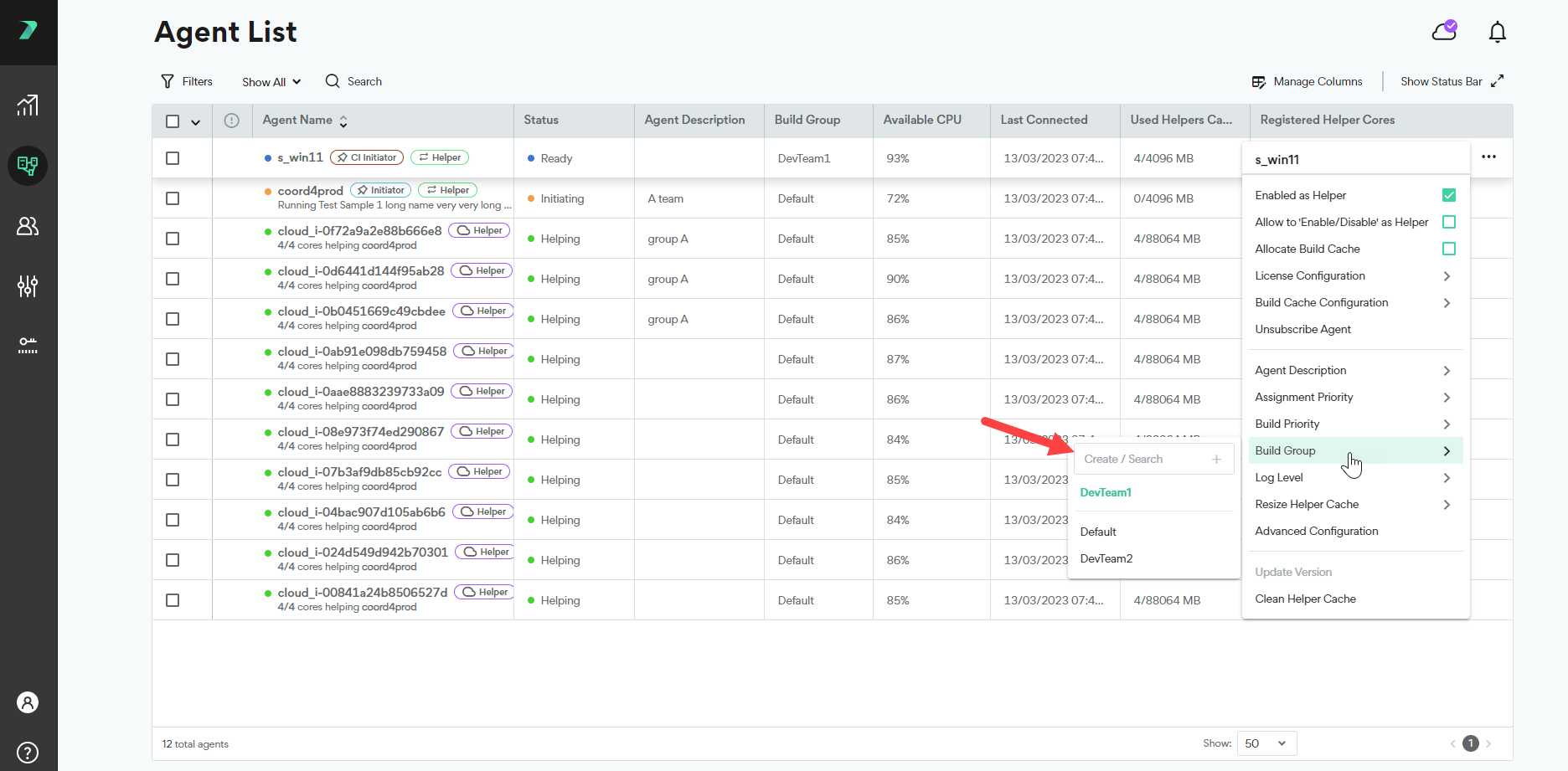Open the sliders settings icon in sidebar
This screenshot has width=1568, height=771.
(28, 286)
